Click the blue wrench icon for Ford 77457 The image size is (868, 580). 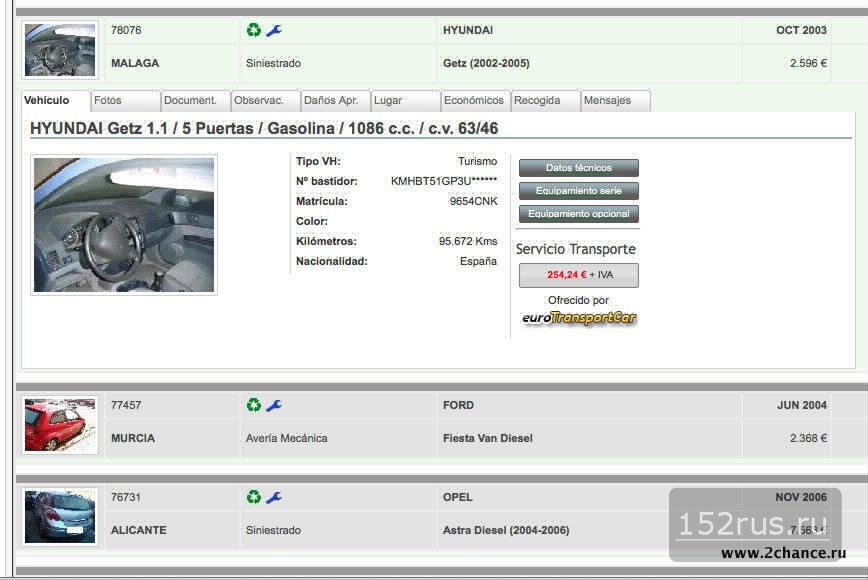(x=274, y=406)
